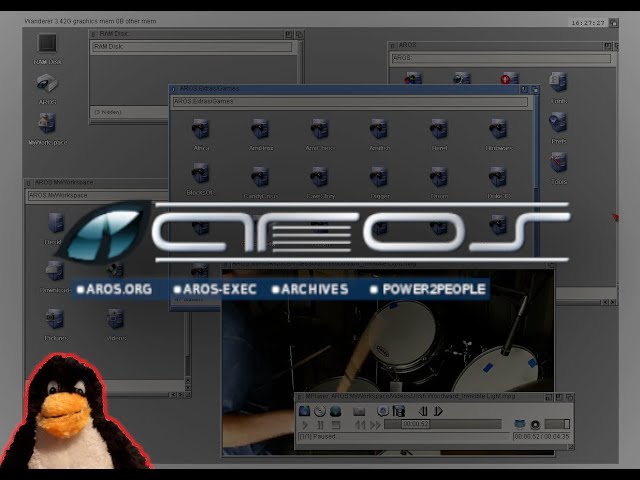Click the MPlayer pause button
The height and width of the screenshot is (480, 640).
coord(320,425)
